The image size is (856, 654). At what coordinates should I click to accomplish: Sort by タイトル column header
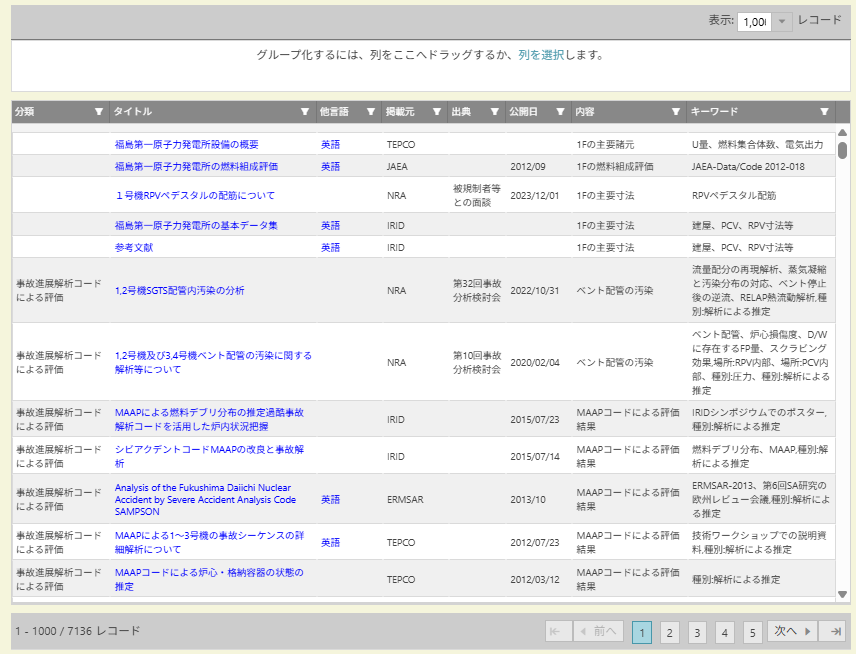tap(133, 111)
